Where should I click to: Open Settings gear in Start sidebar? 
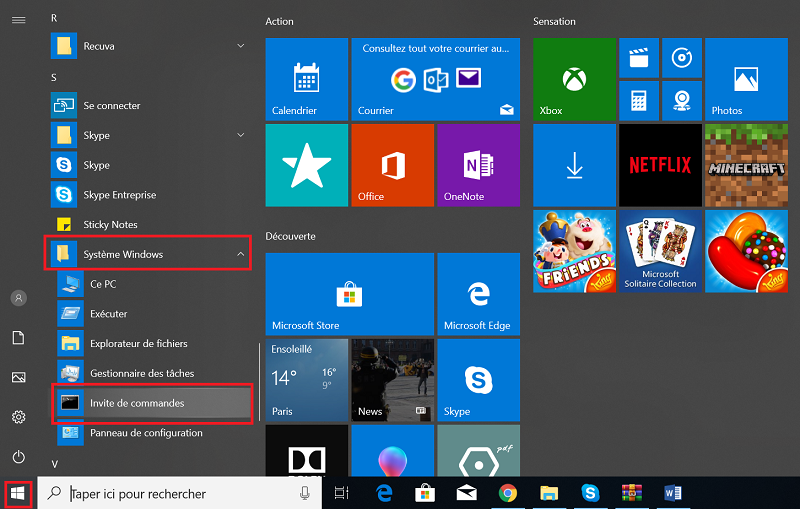(x=19, y=417)
